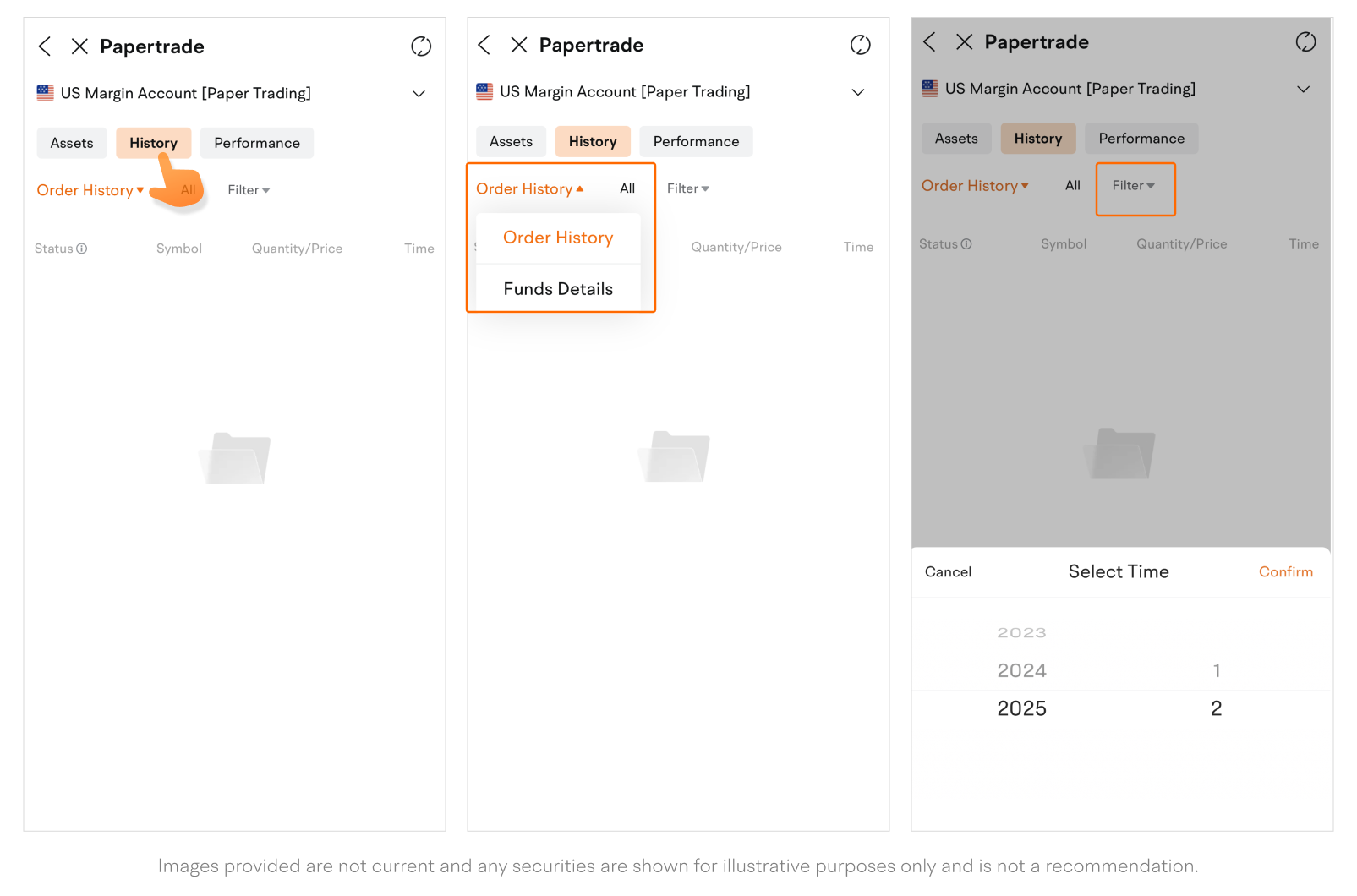Click the refresh icon in the left panel
Viewport: 1357px width, 896px height.
click(421, 46)
